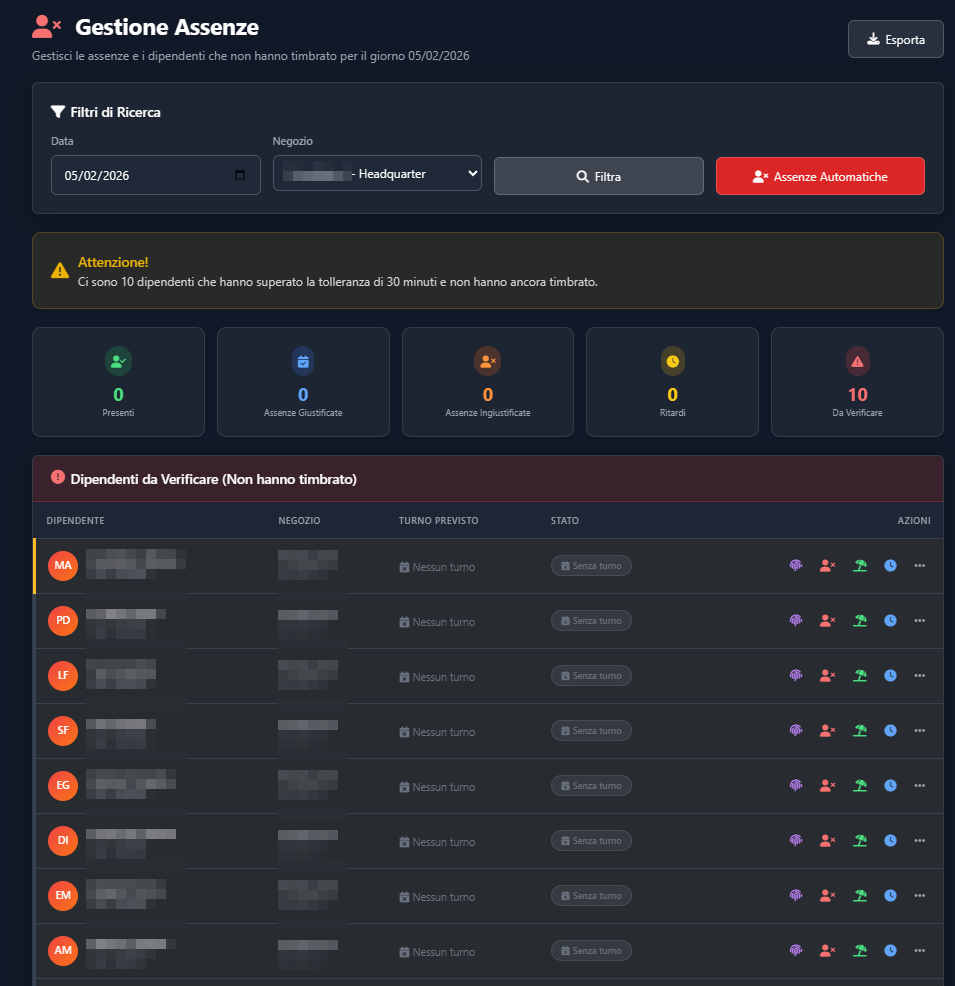Image resolution: width=955 pixels, height=986 pixels.
Task: Click the Esporta download button
Action: coord(895,39)
